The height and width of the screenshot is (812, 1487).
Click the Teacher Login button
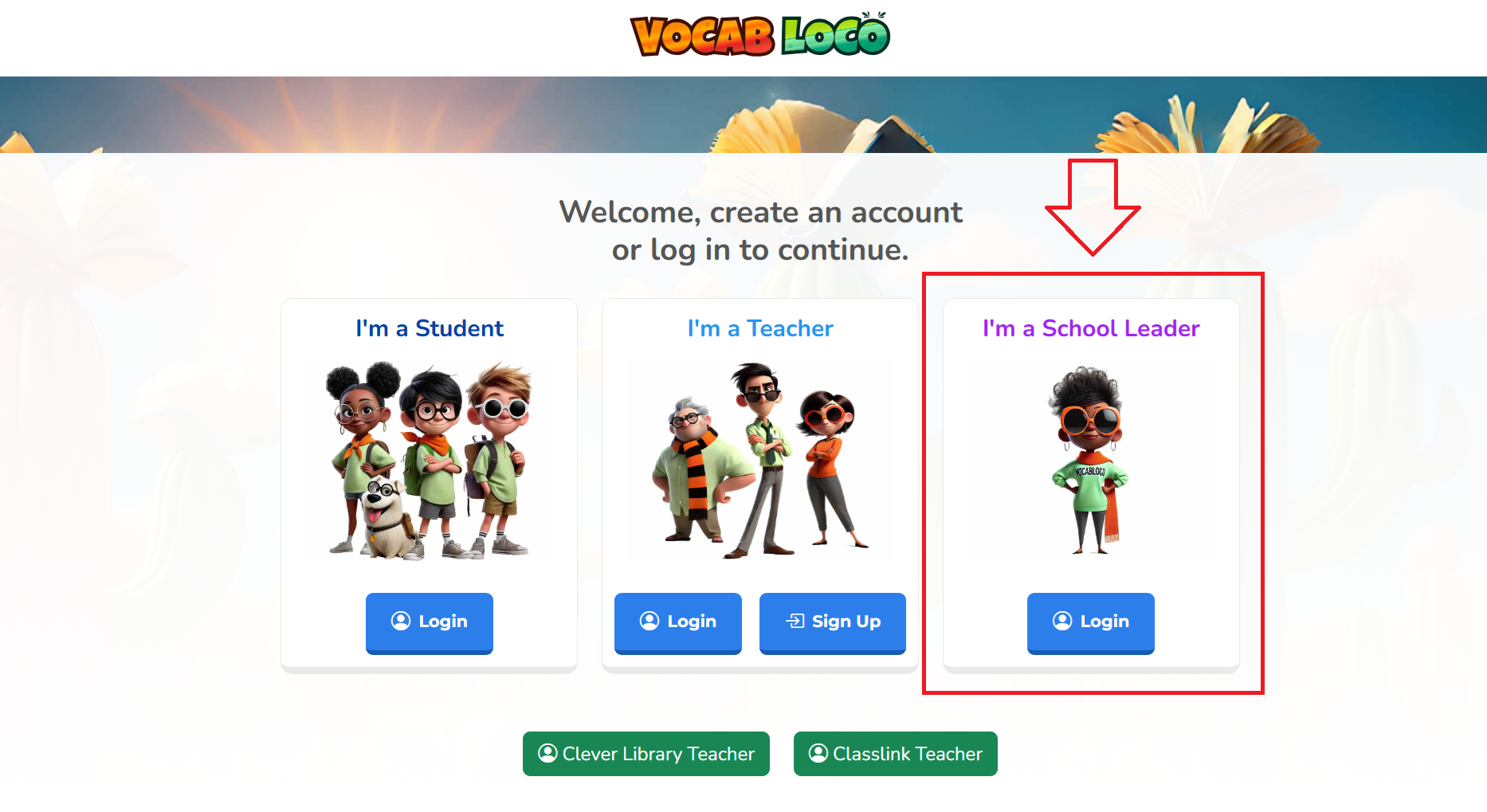(x=678, y=623)
